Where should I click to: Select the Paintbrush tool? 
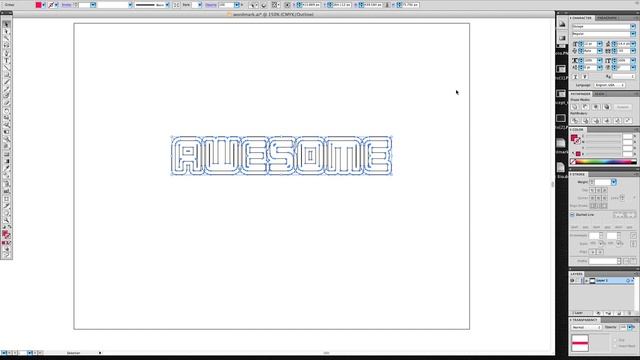6,82
